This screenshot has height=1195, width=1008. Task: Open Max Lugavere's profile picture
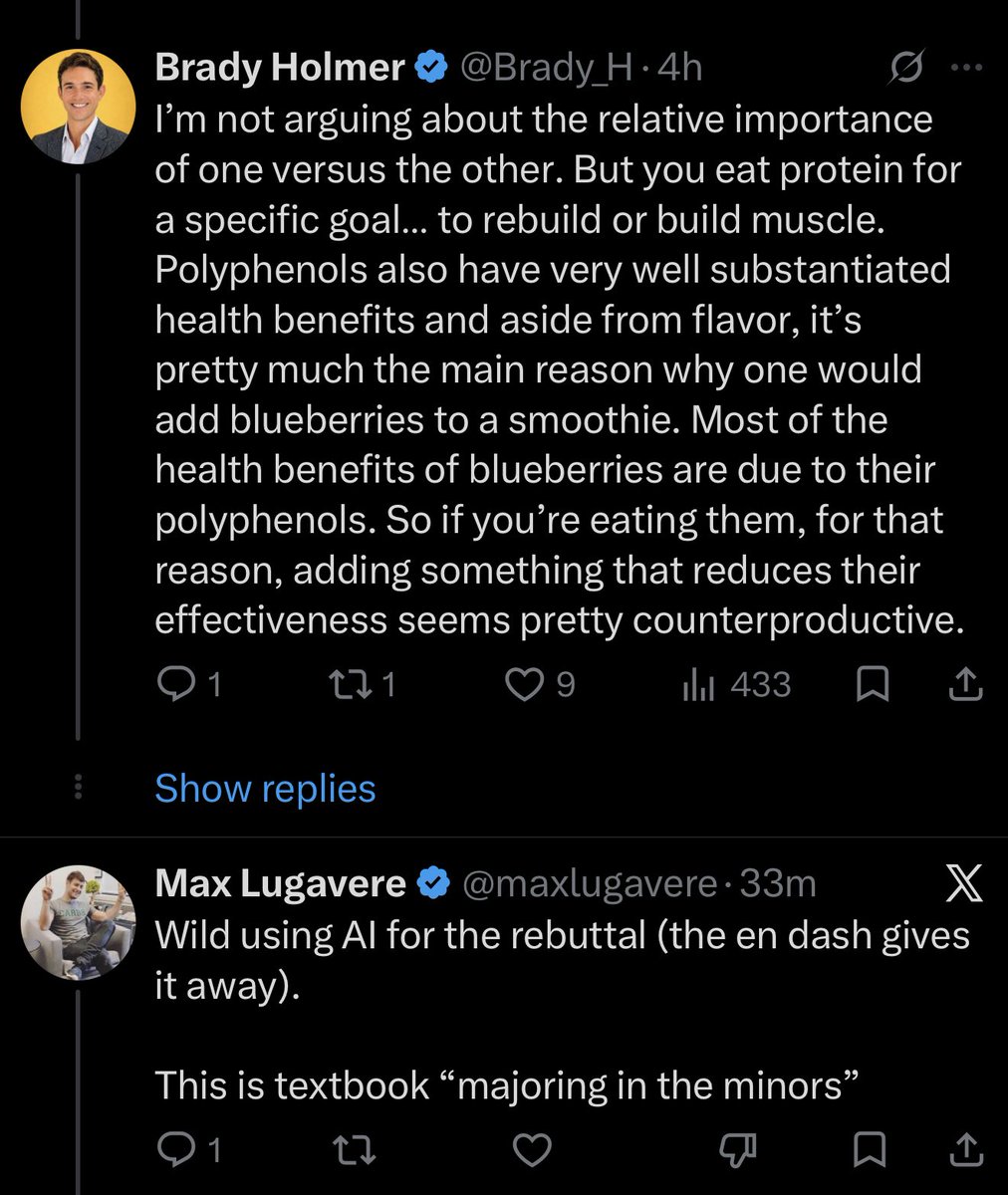click(x=79, y=921)
